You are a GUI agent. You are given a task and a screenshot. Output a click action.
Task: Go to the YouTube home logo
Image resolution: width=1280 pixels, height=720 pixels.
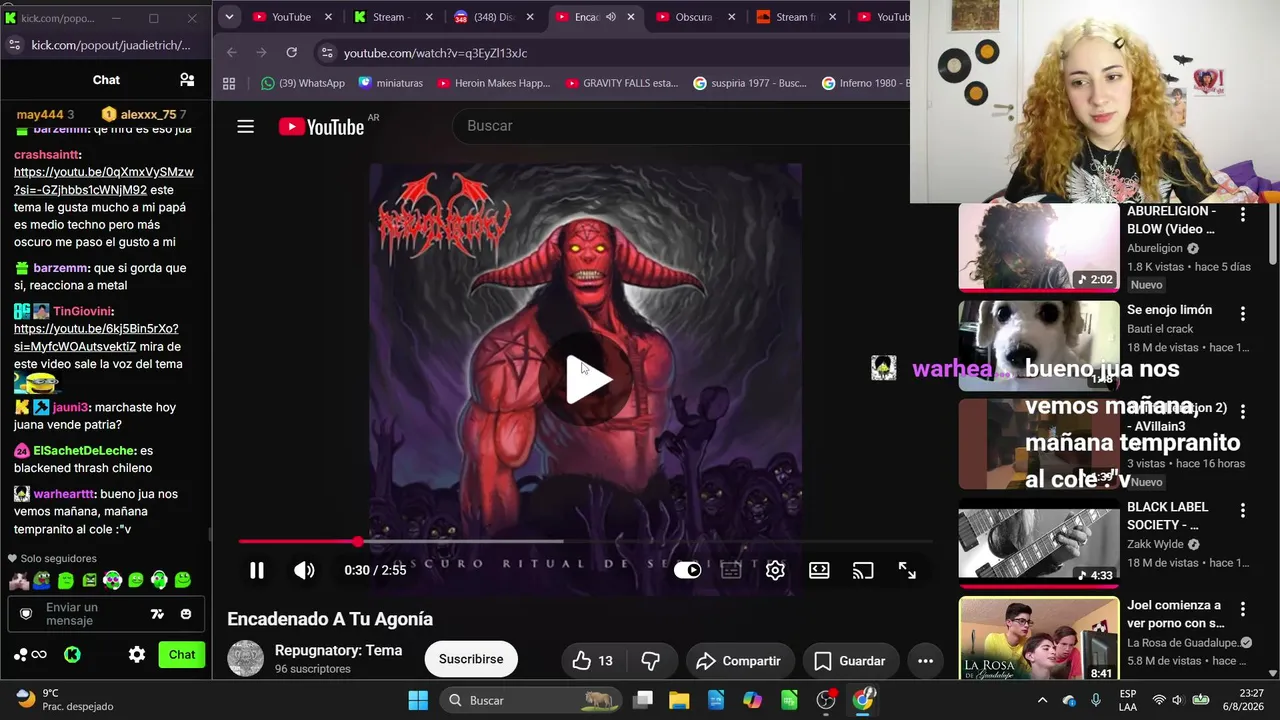(321, 126)
